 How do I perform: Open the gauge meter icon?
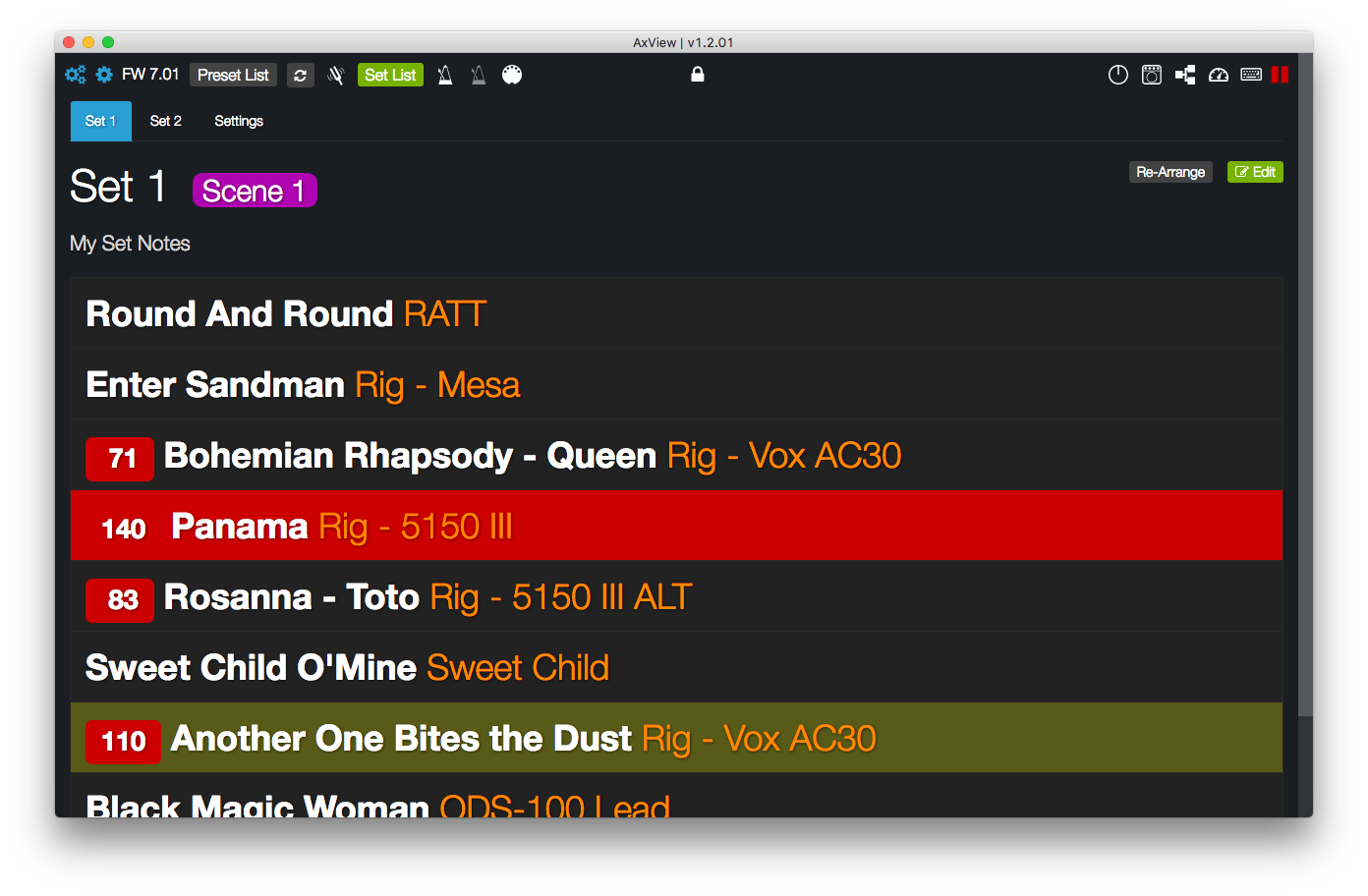[x=1219, y=75]
